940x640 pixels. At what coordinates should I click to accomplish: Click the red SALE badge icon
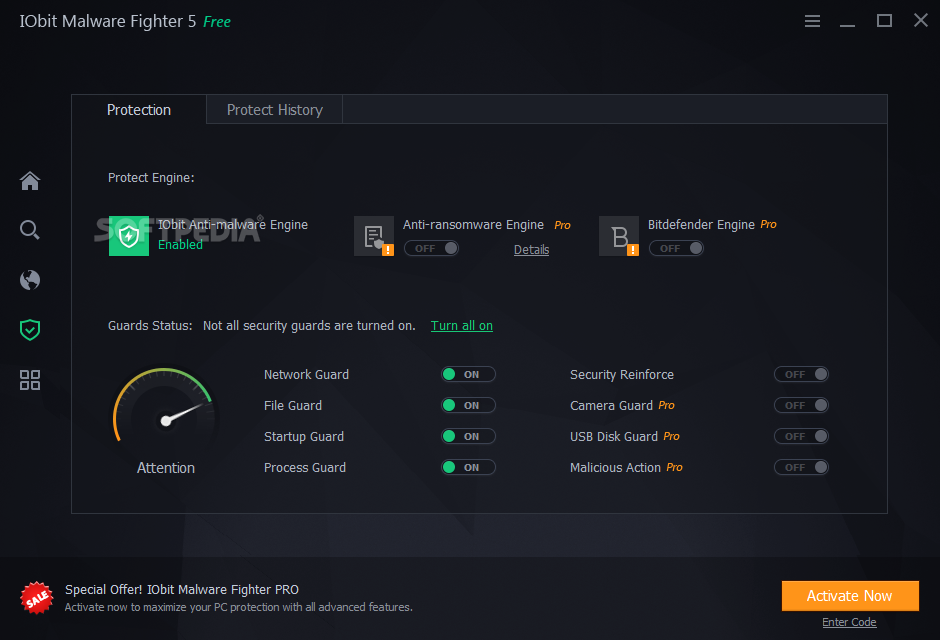point(37,598)
